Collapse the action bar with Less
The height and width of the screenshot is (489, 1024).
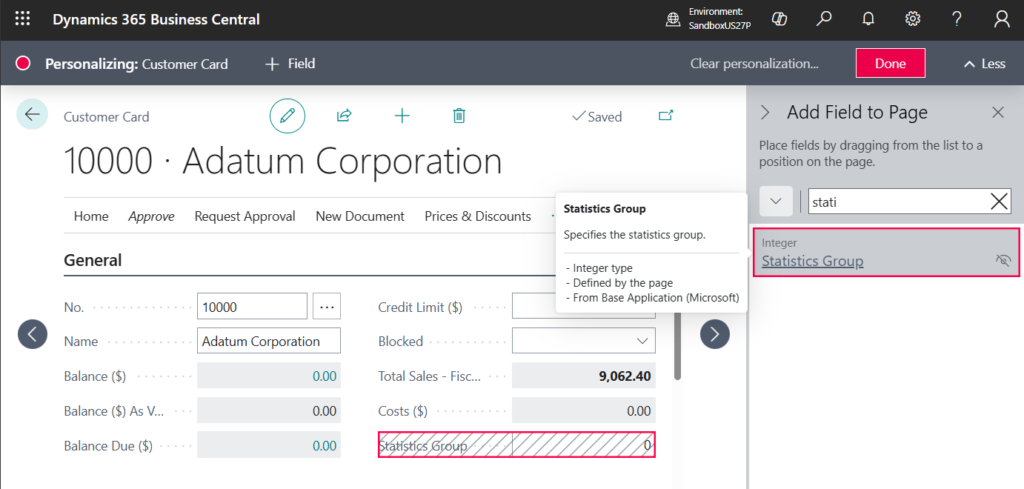(983, 64)
